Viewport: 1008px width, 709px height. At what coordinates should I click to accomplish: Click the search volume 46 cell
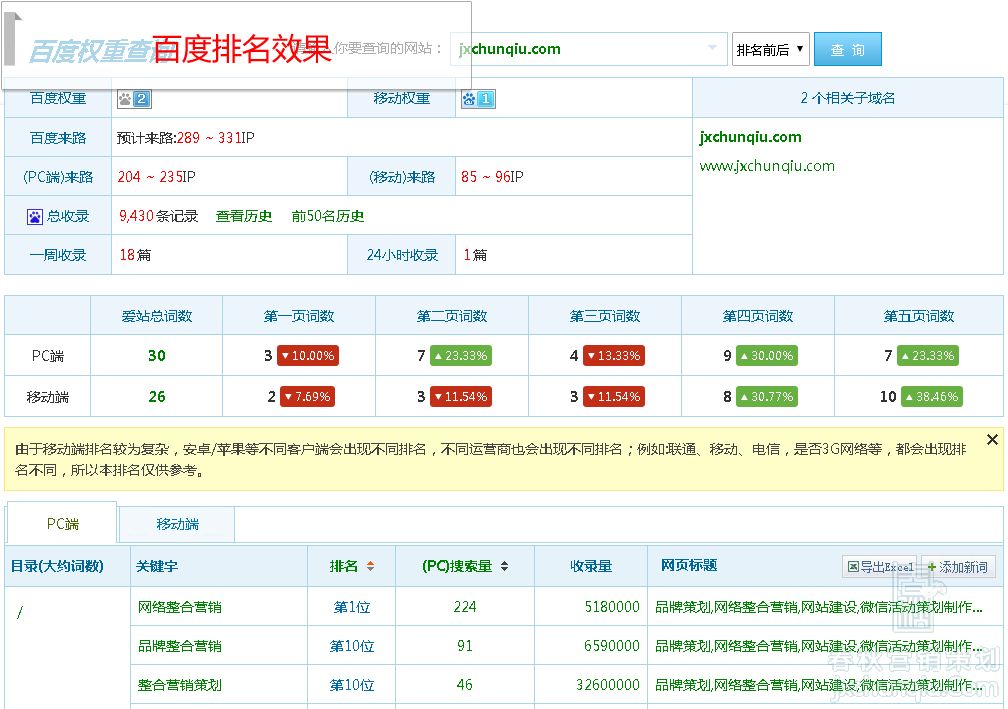[465, 685]
